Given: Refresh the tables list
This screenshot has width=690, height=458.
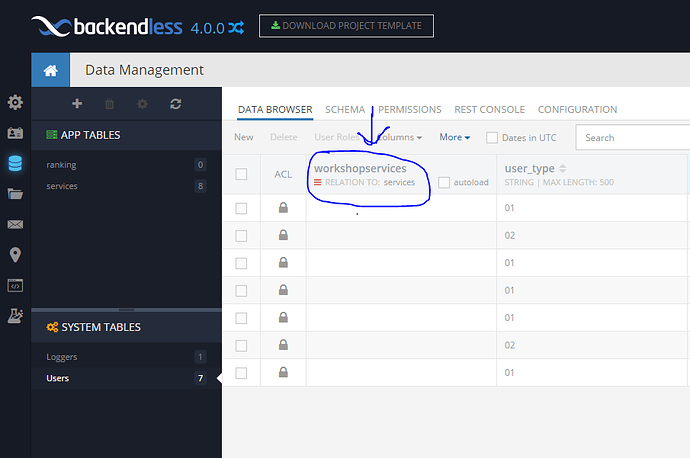Looking at the screenshot, I should click(176, 104).
